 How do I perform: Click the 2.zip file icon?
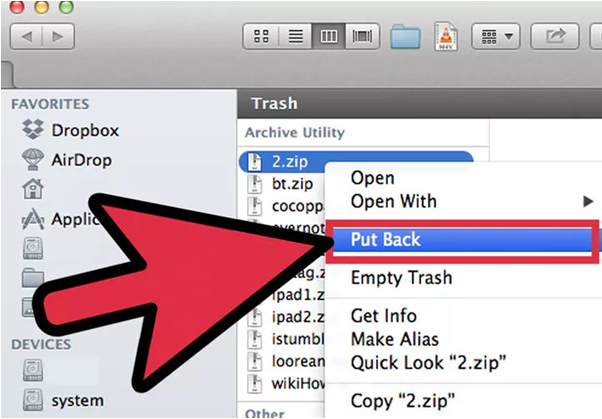coord(254,161)
